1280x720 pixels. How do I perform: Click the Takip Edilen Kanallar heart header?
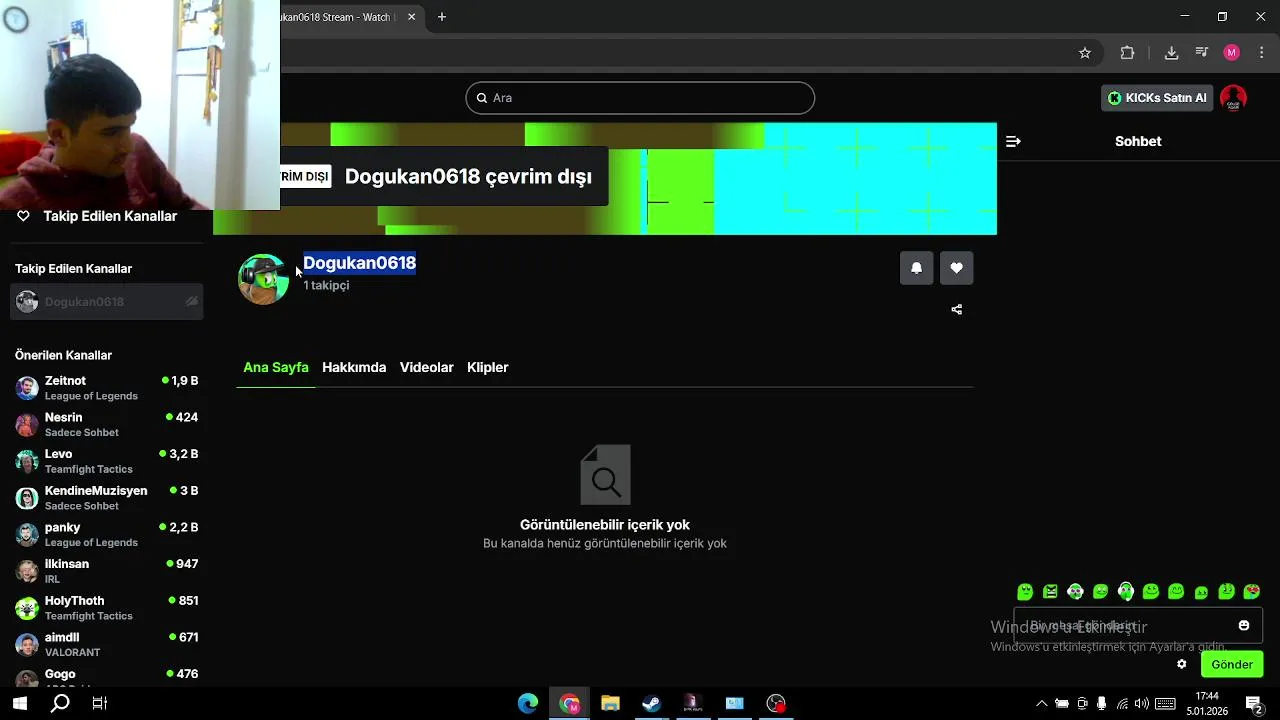click(x=97, y=216)
